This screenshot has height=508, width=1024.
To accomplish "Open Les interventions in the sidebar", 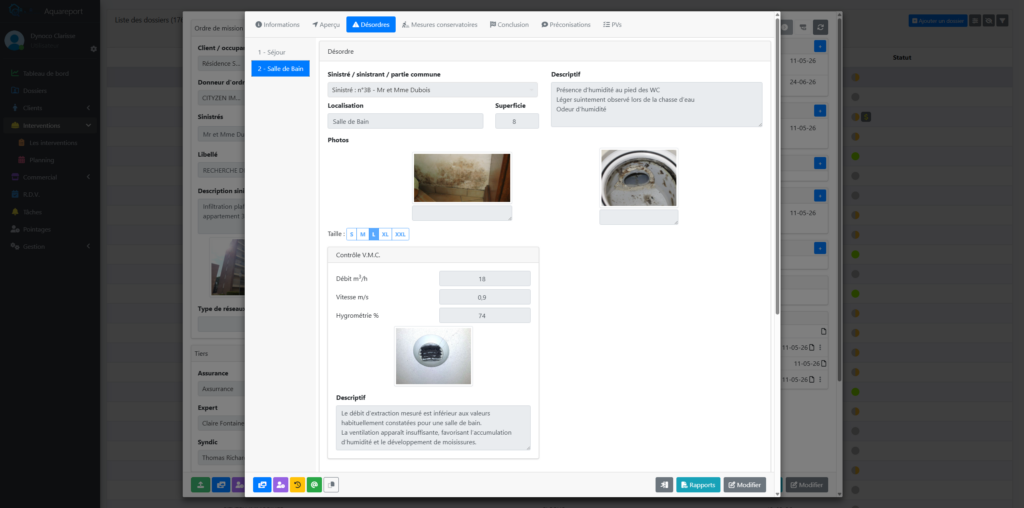I will pos(53,142).
